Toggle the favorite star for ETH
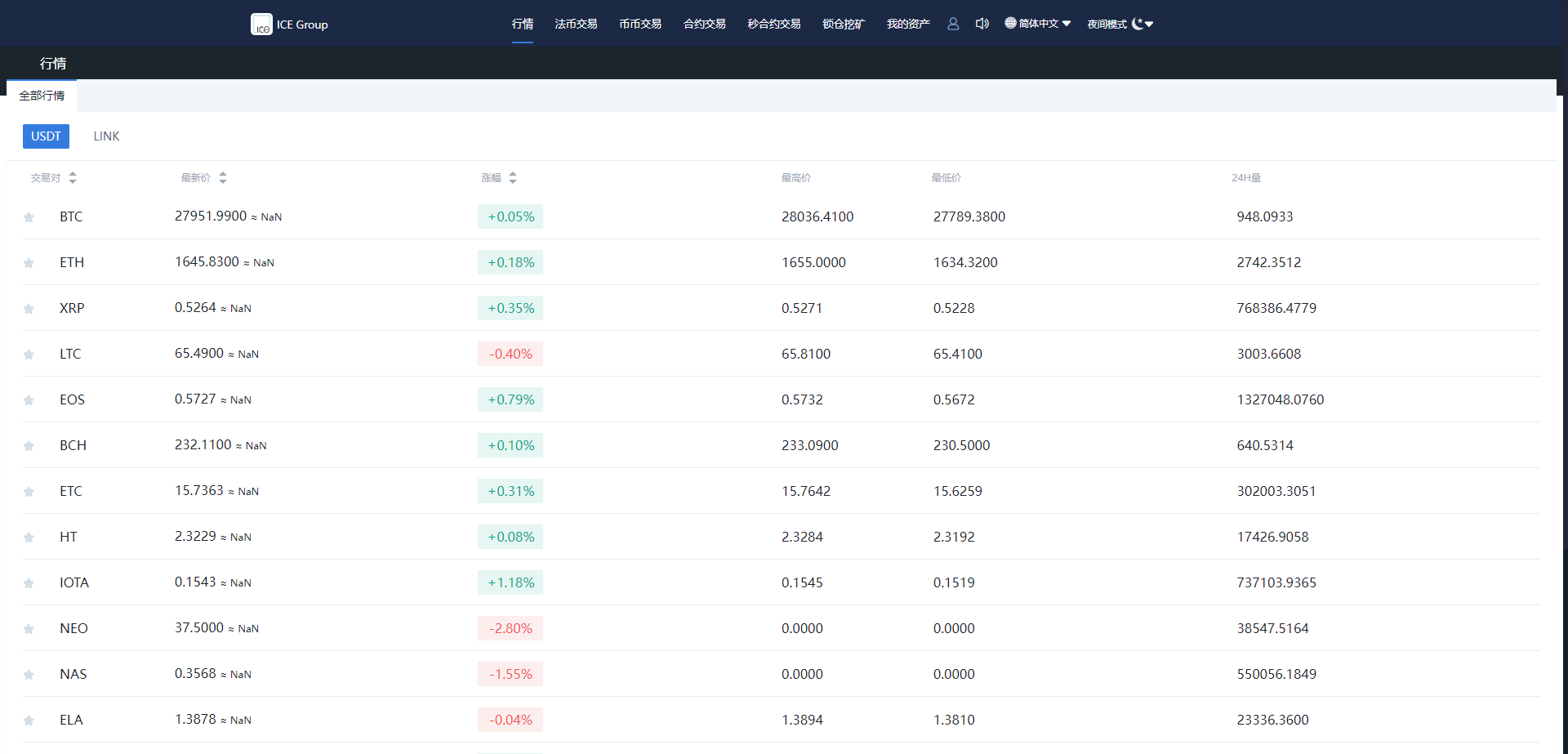The height and width of the screenshot is (754, 1568). pyautogui.click(x=29, y=263)
